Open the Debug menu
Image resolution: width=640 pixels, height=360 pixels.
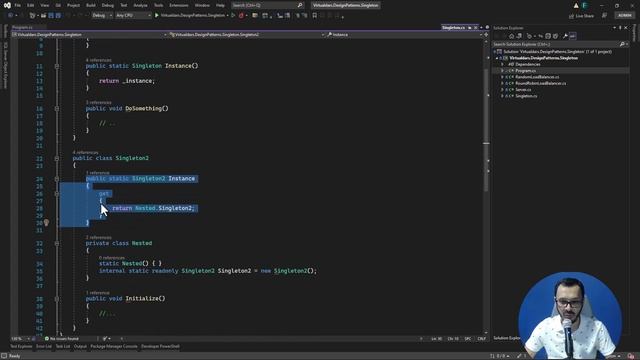[108, 5]
